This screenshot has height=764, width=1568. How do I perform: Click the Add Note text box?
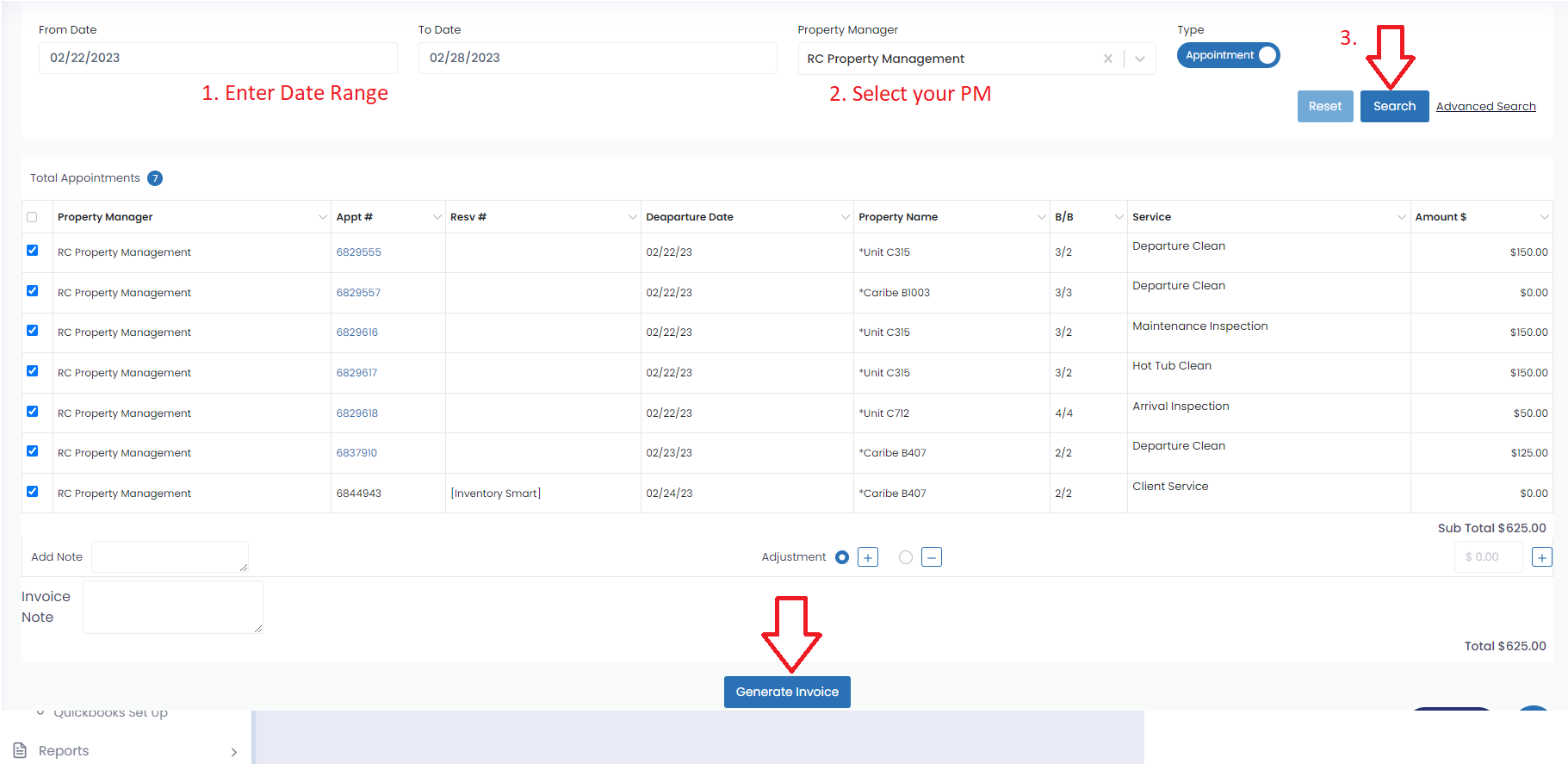(170, 556)
